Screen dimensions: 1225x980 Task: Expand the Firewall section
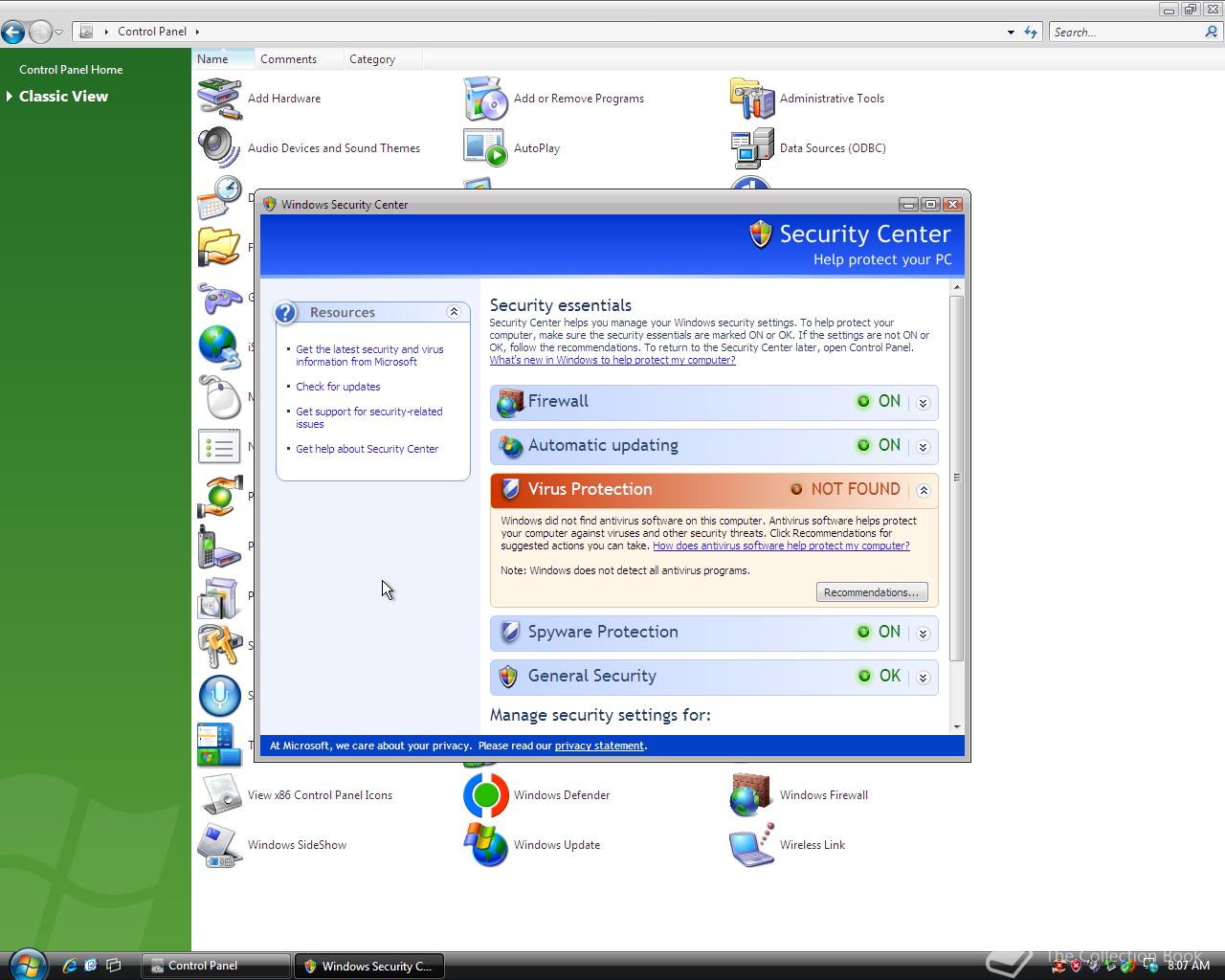pos(924,403)
